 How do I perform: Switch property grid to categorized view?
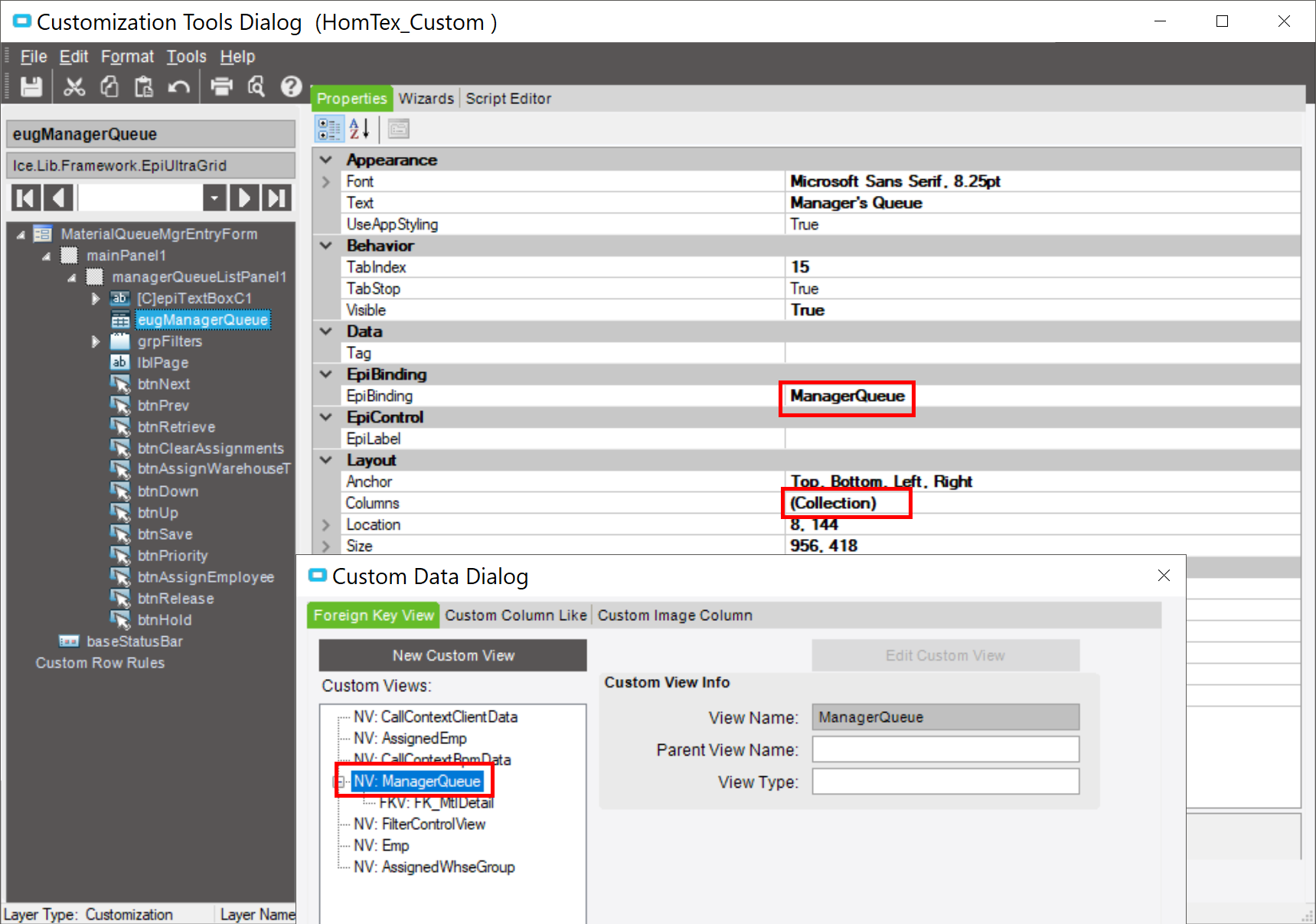pos(328,128)
